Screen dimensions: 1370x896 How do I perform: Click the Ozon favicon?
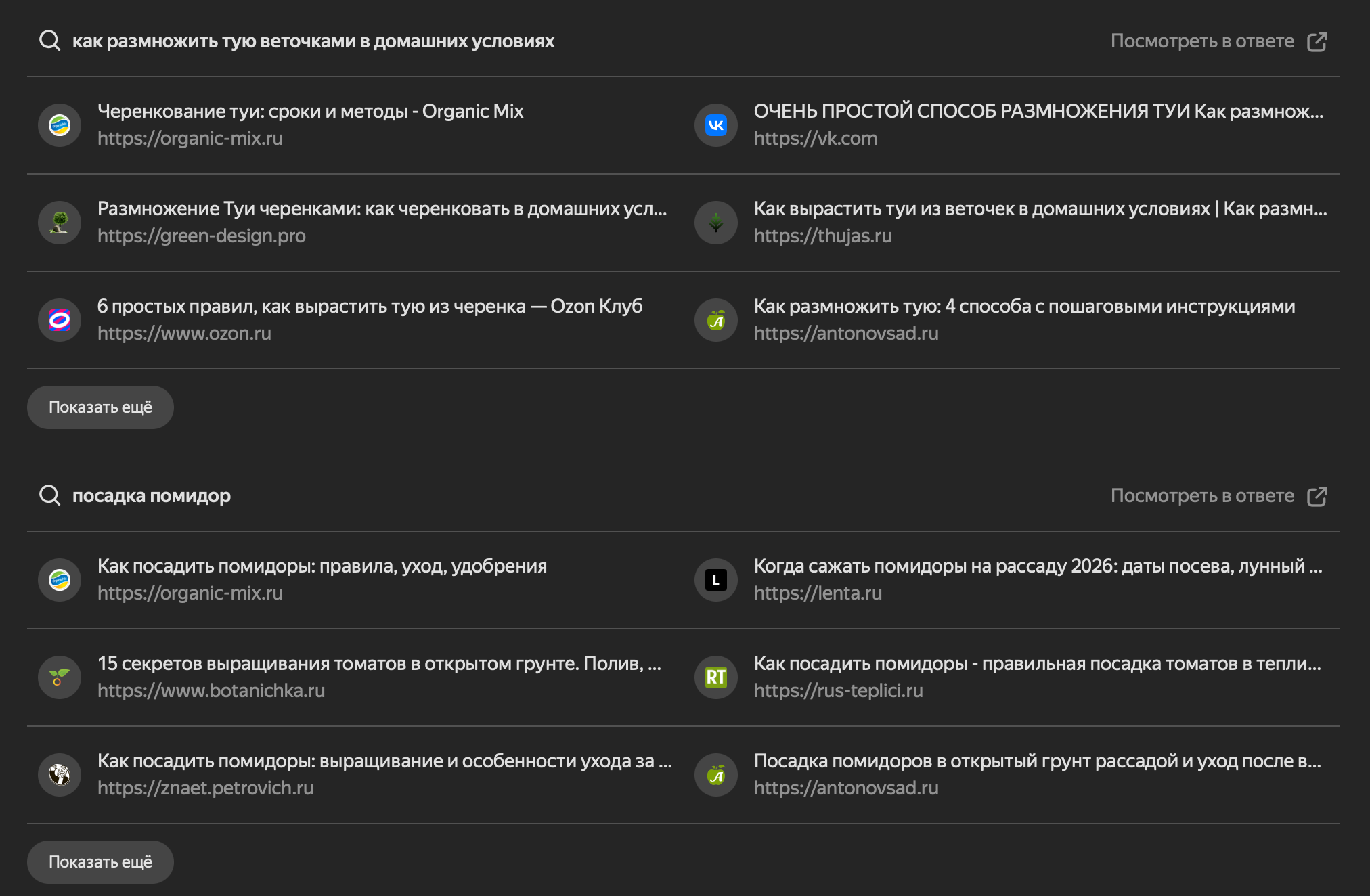(x=60, y=320)
